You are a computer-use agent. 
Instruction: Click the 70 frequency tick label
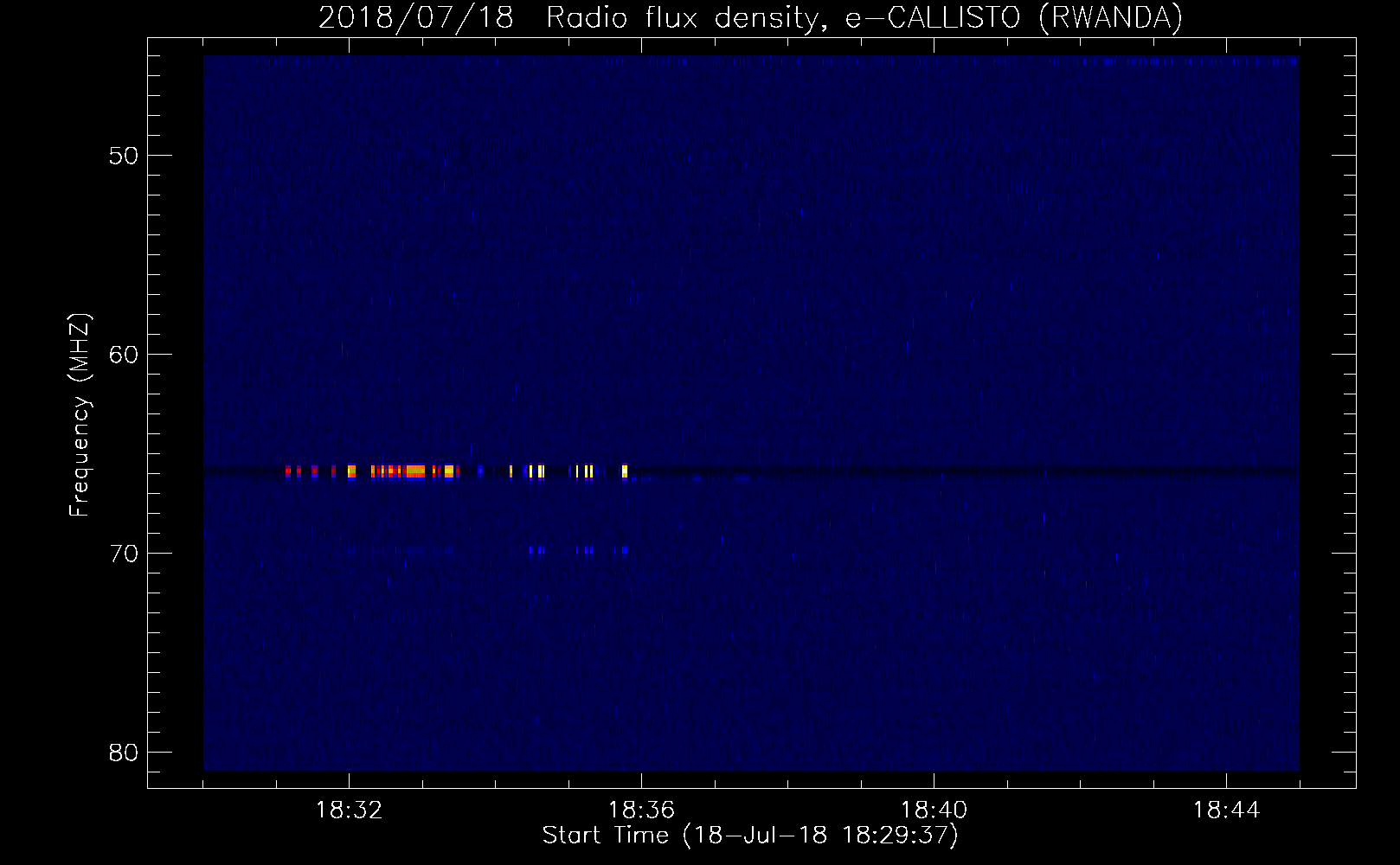pyautogui.click(x=124, y=554)
